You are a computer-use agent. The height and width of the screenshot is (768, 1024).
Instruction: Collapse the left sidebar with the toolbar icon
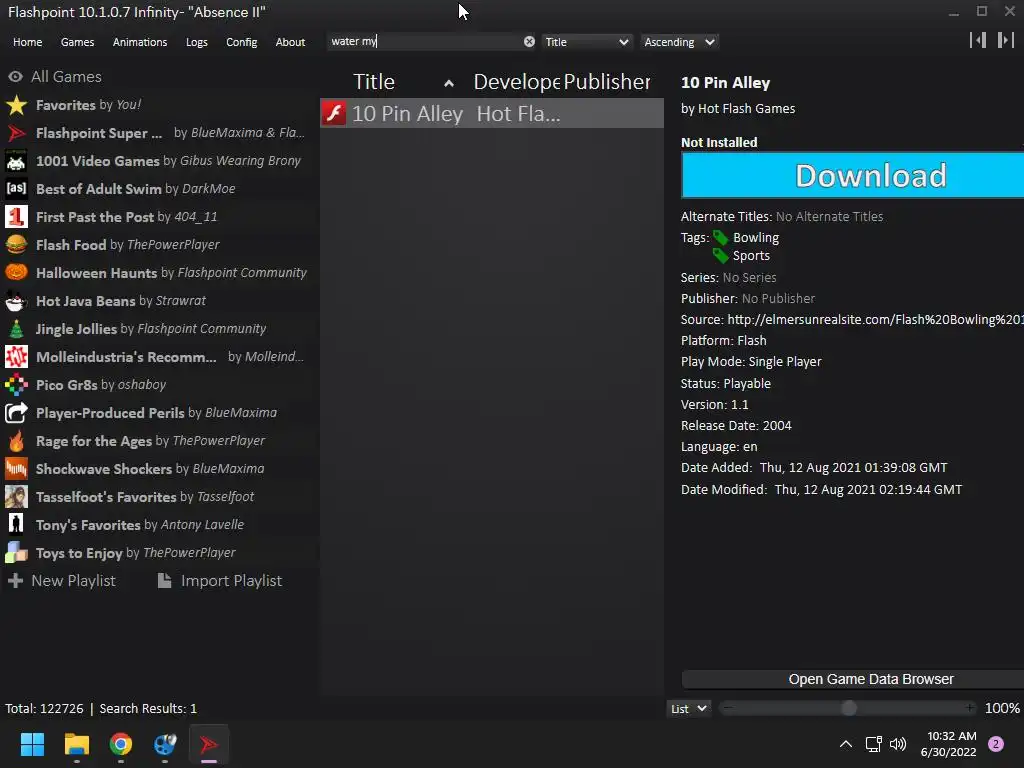tap(978, 40)
